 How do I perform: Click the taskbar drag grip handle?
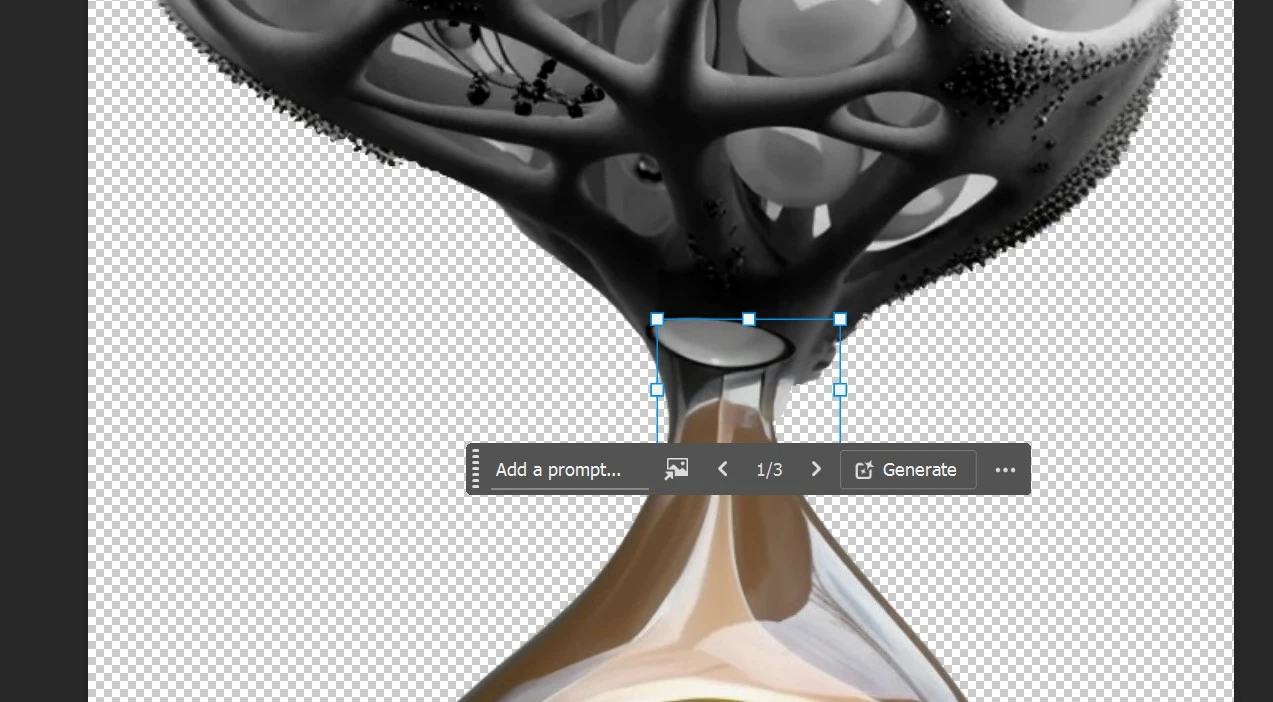475,469
